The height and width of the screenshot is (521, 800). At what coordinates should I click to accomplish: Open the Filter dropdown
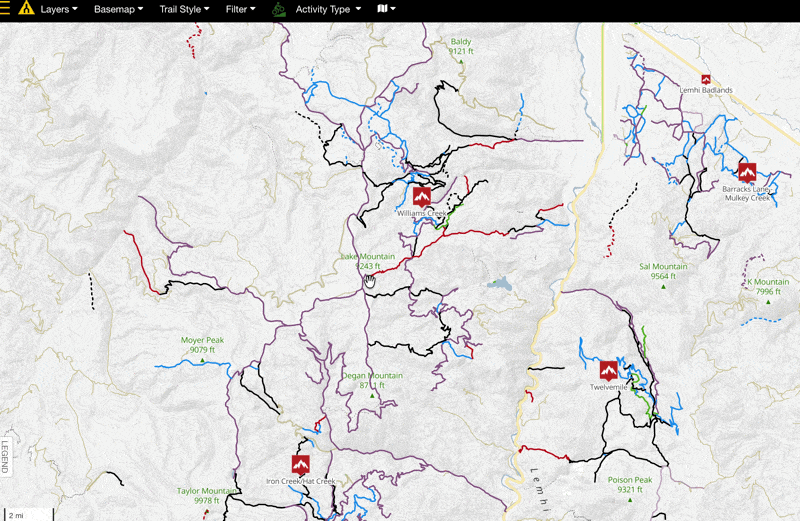240,9
